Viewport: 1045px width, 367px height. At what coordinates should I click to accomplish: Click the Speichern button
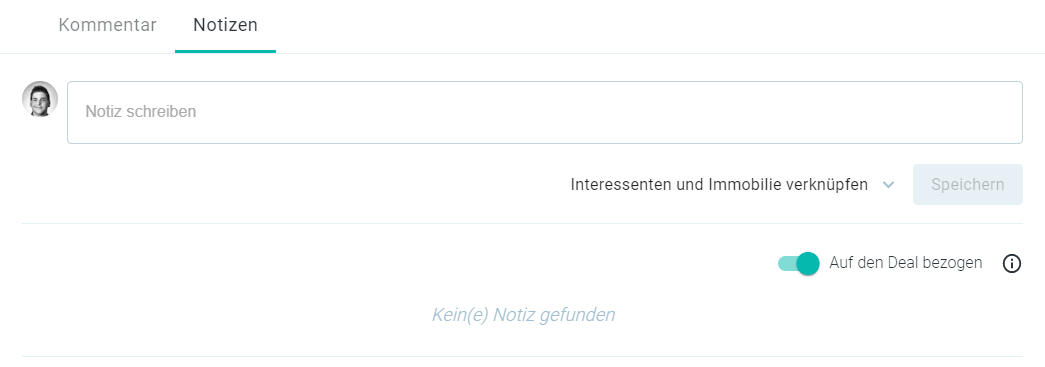[x=968, y=184]
